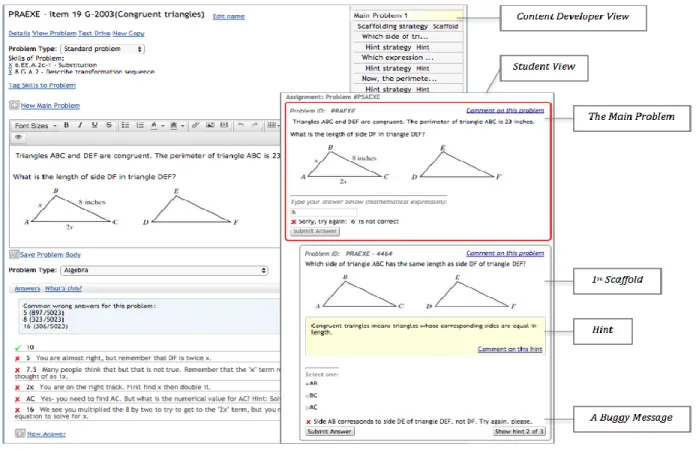Click the New Copy link

pyautogui.click(x=128, y=33)
